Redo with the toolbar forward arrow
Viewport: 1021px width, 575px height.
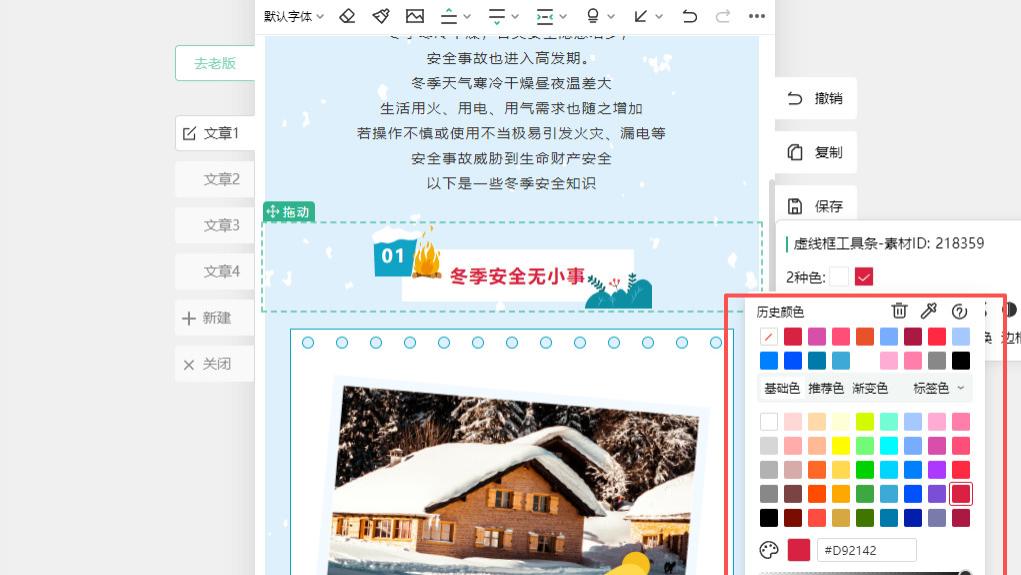(723, 16)
